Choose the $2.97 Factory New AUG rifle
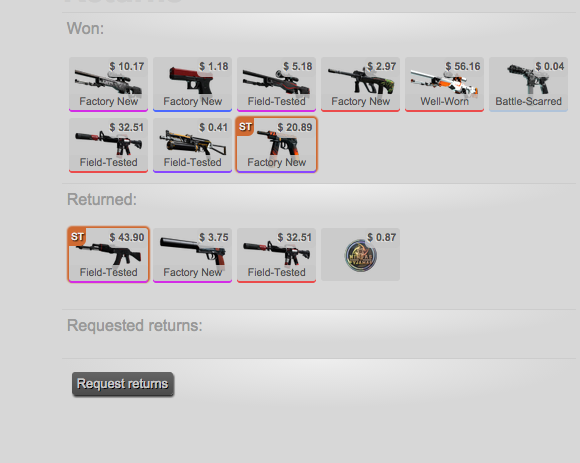This screenshot has width=580, height=463. (360, 84)
